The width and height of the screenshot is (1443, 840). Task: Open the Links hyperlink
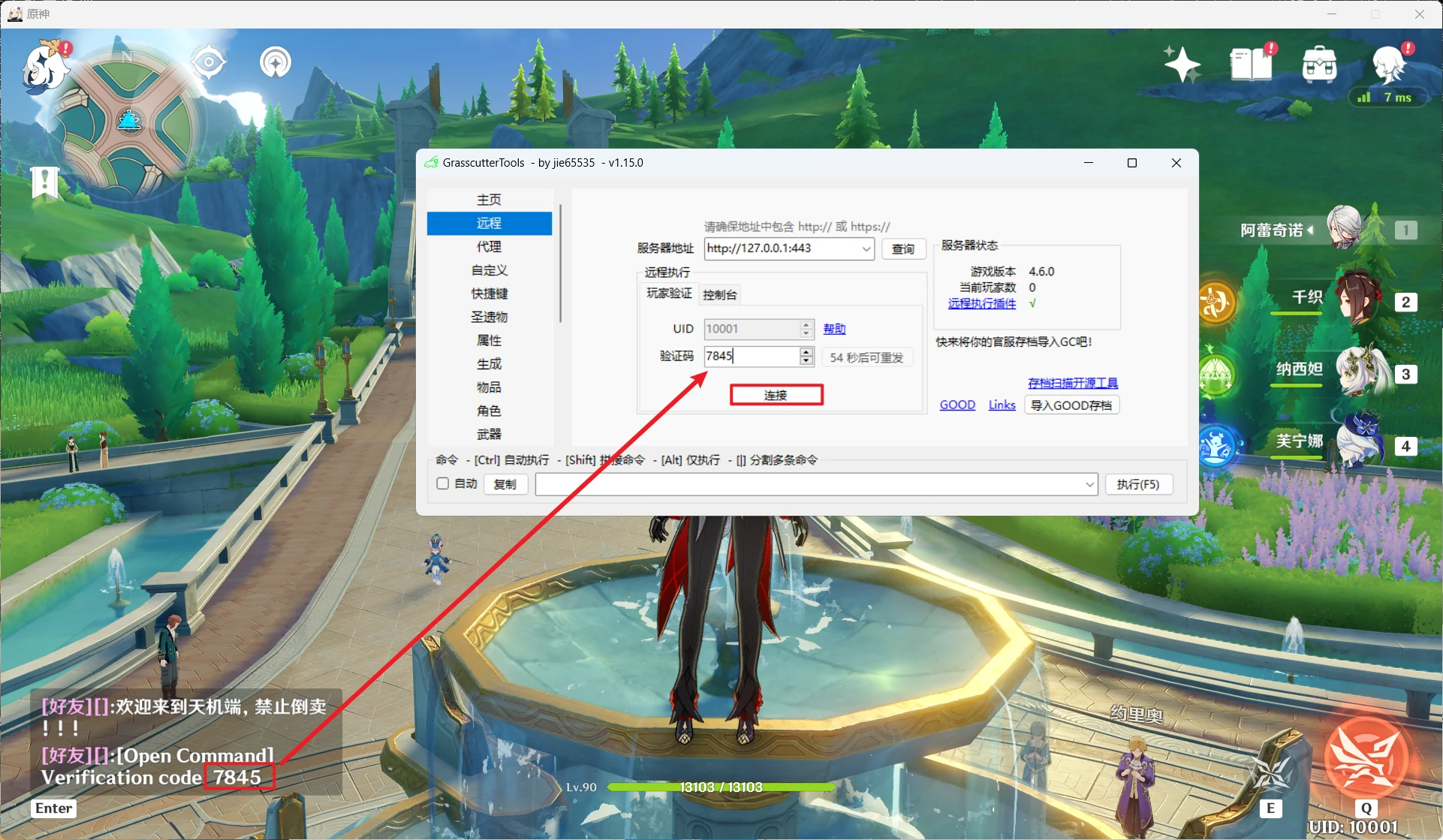[1002, 405]
